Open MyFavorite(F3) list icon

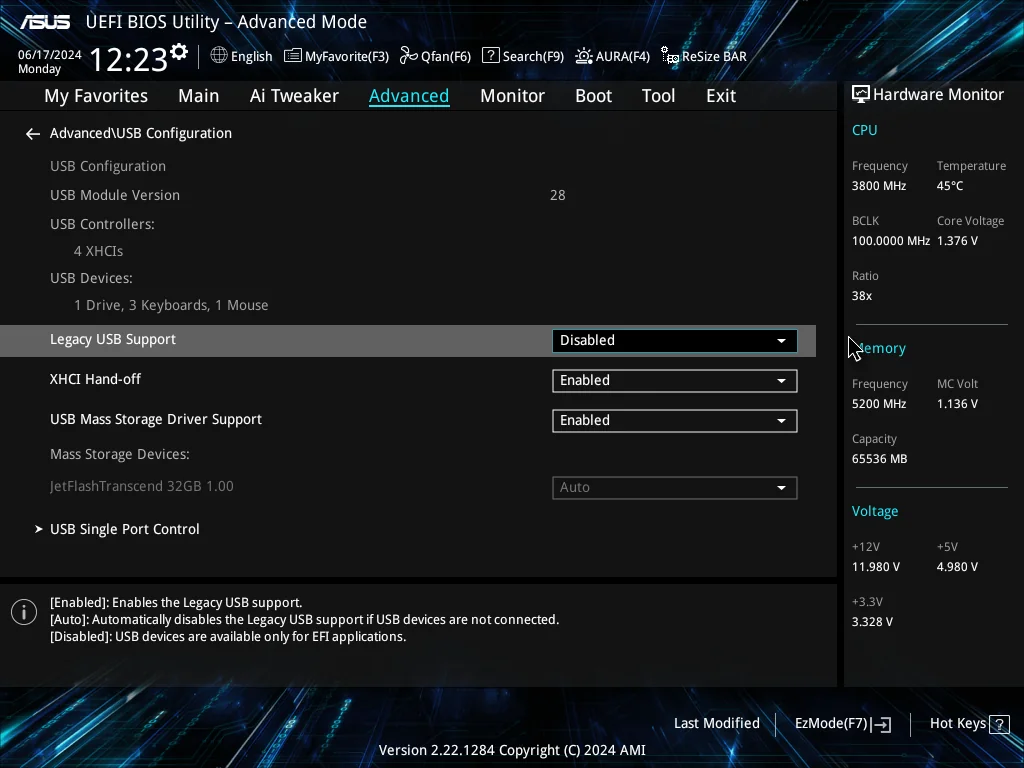click(293, 56)
